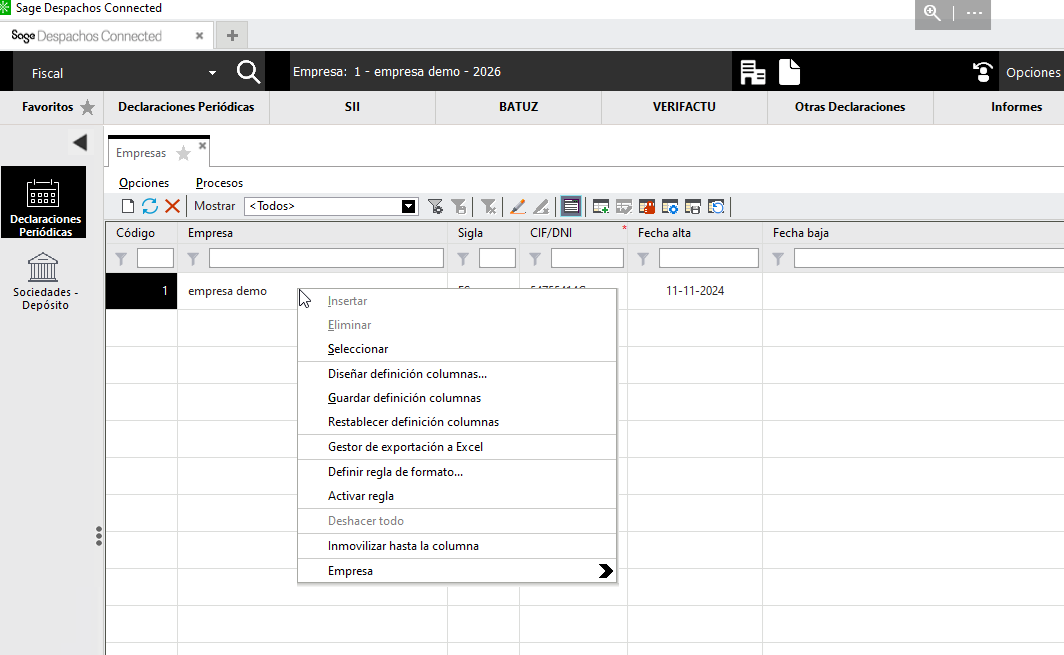Select Diseñar definición columnas menu entry

(407, 374)
